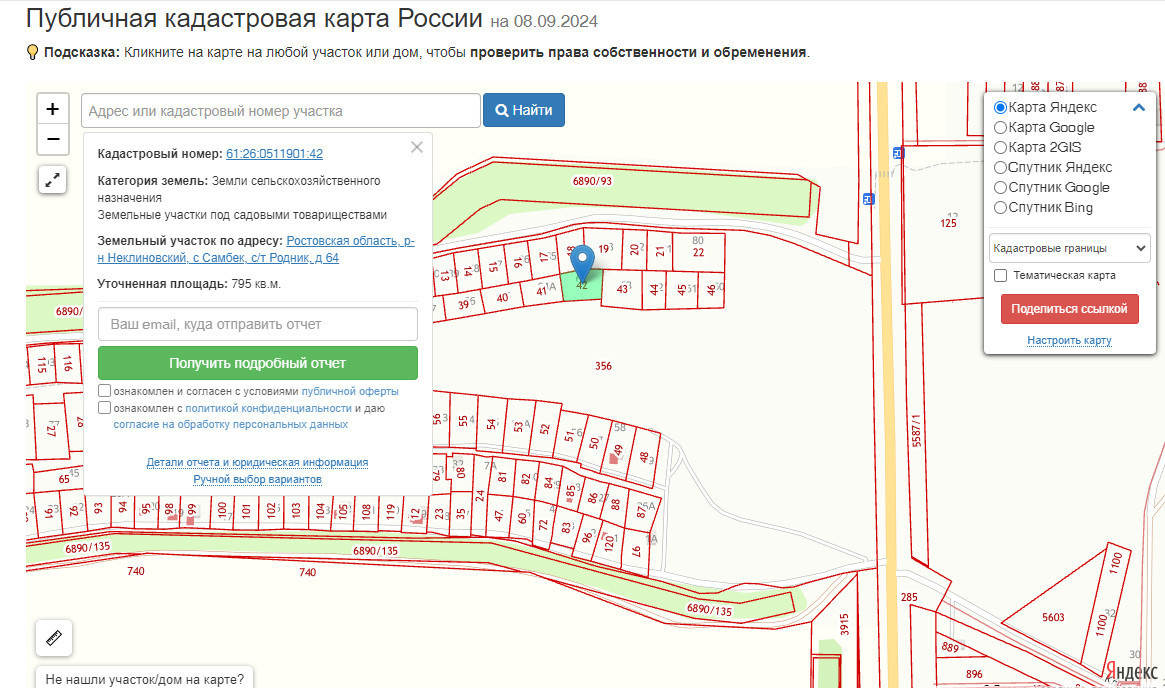
Task: Open публичной оферты link
Action: point(350,392)
